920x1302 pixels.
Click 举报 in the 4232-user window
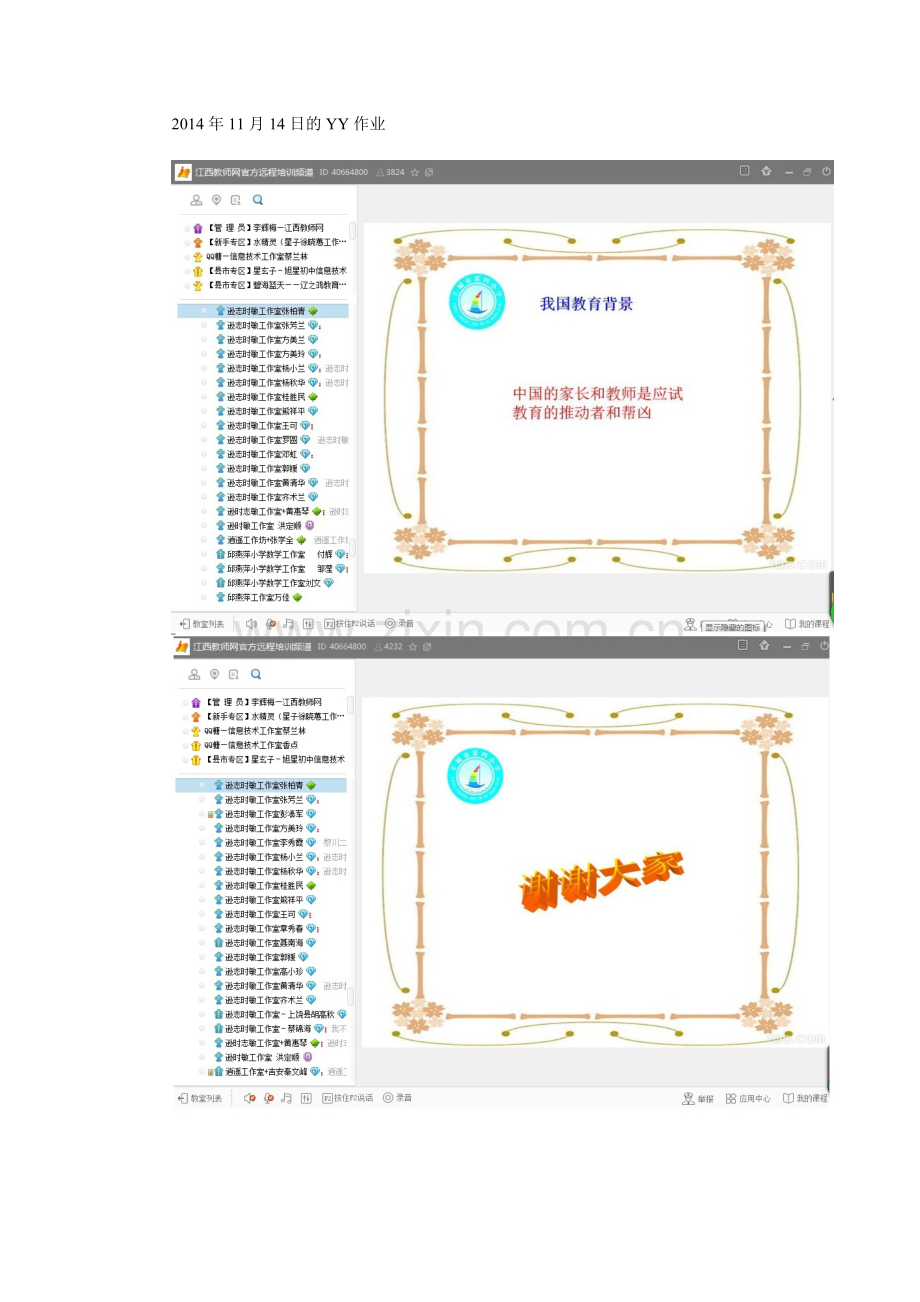(698, 1099)
